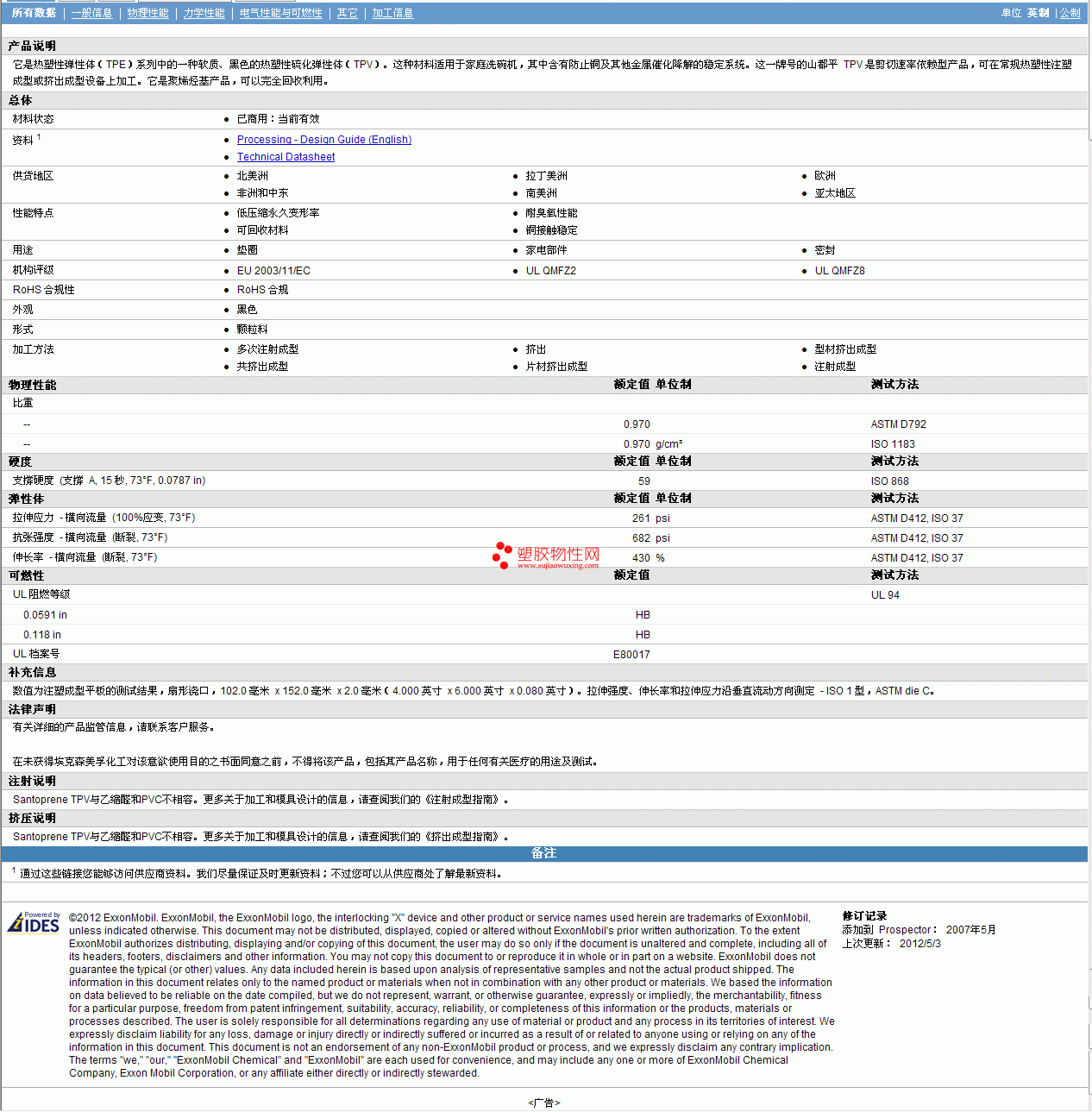Click tensile strength value 682
This screenshot has width=1092, height=1112.
641,538
